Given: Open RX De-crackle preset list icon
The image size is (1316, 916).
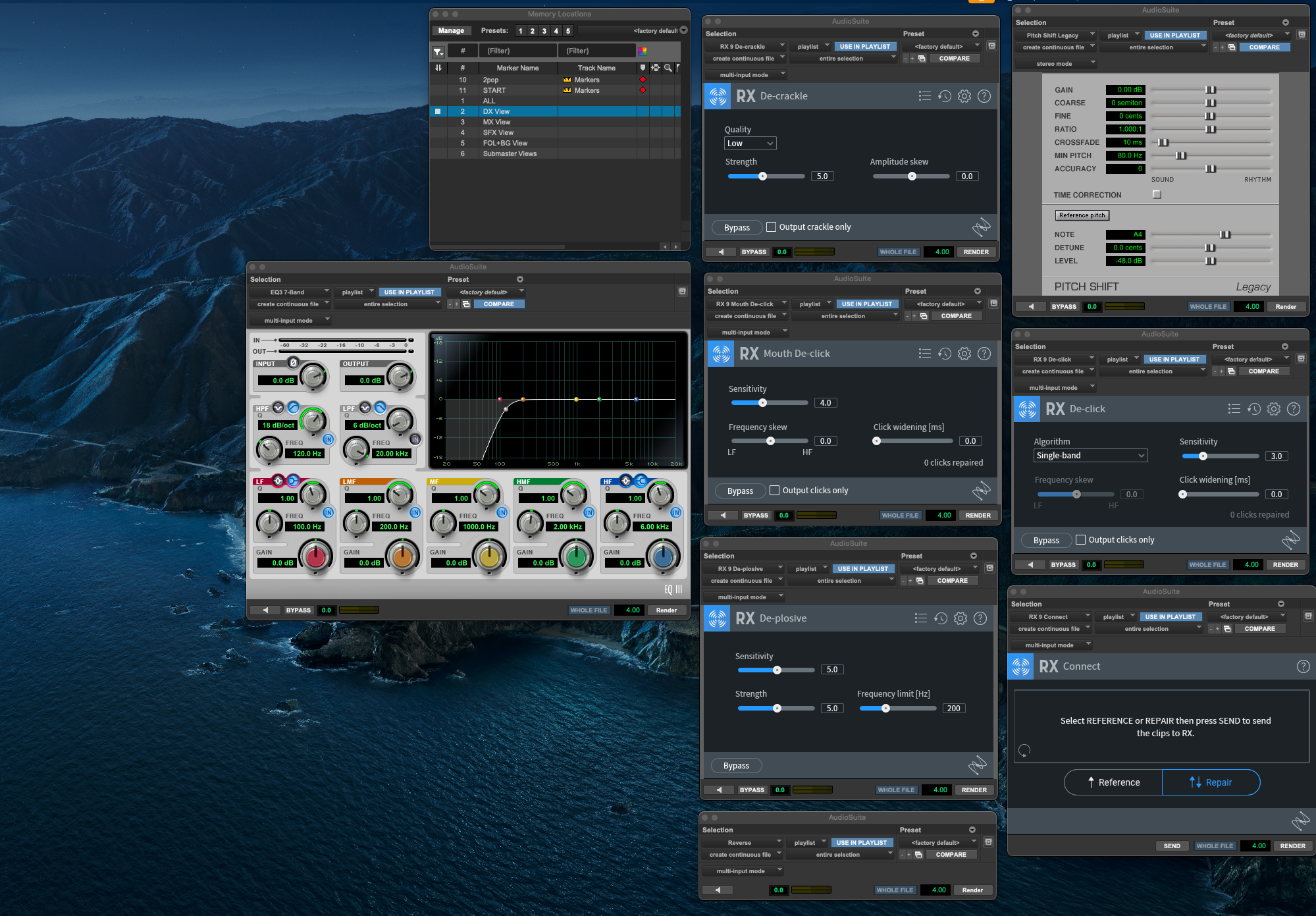Looking at the screenshot, I should 924,96.
